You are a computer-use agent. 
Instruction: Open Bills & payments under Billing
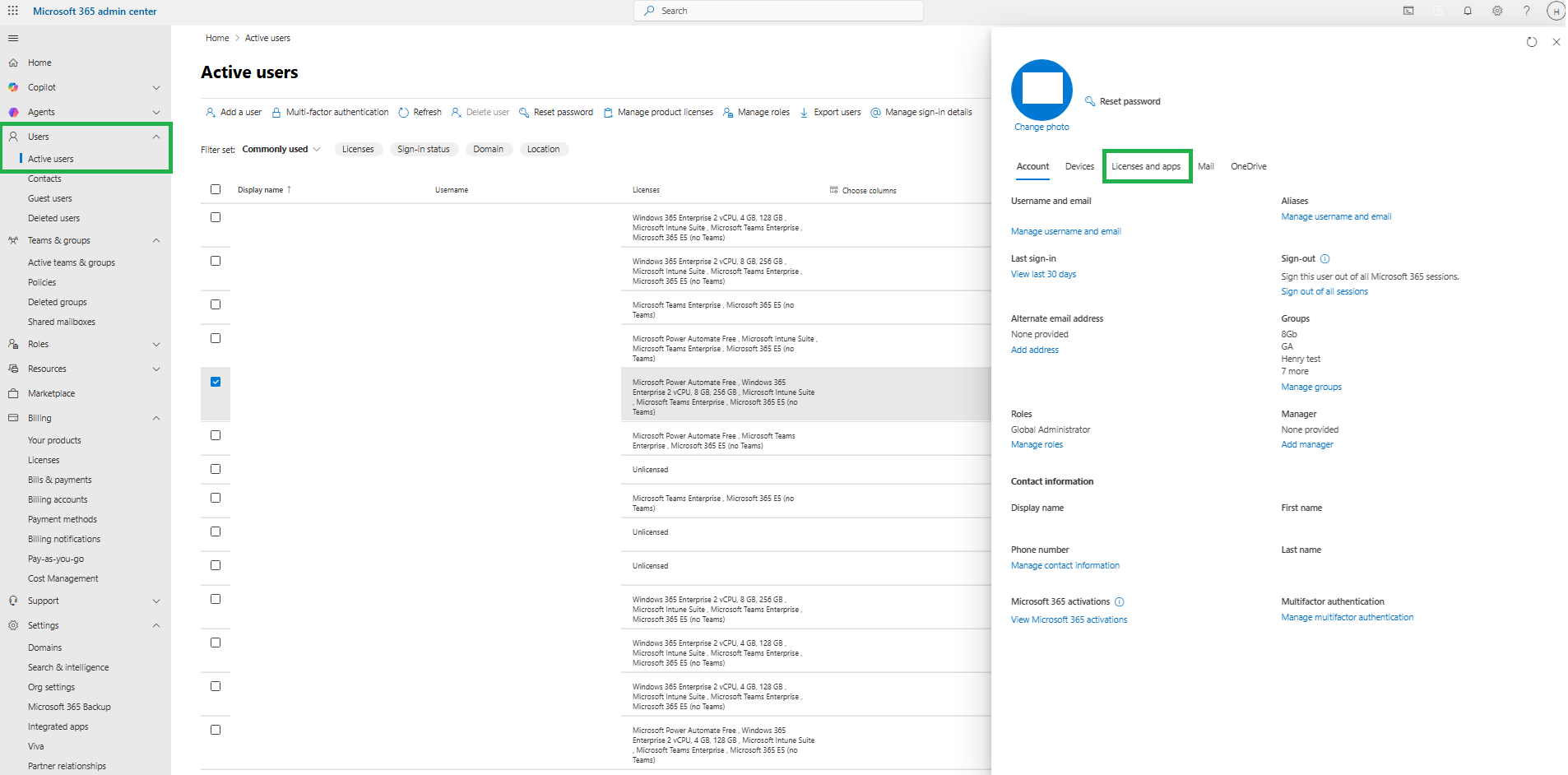[x=60, y=480]
